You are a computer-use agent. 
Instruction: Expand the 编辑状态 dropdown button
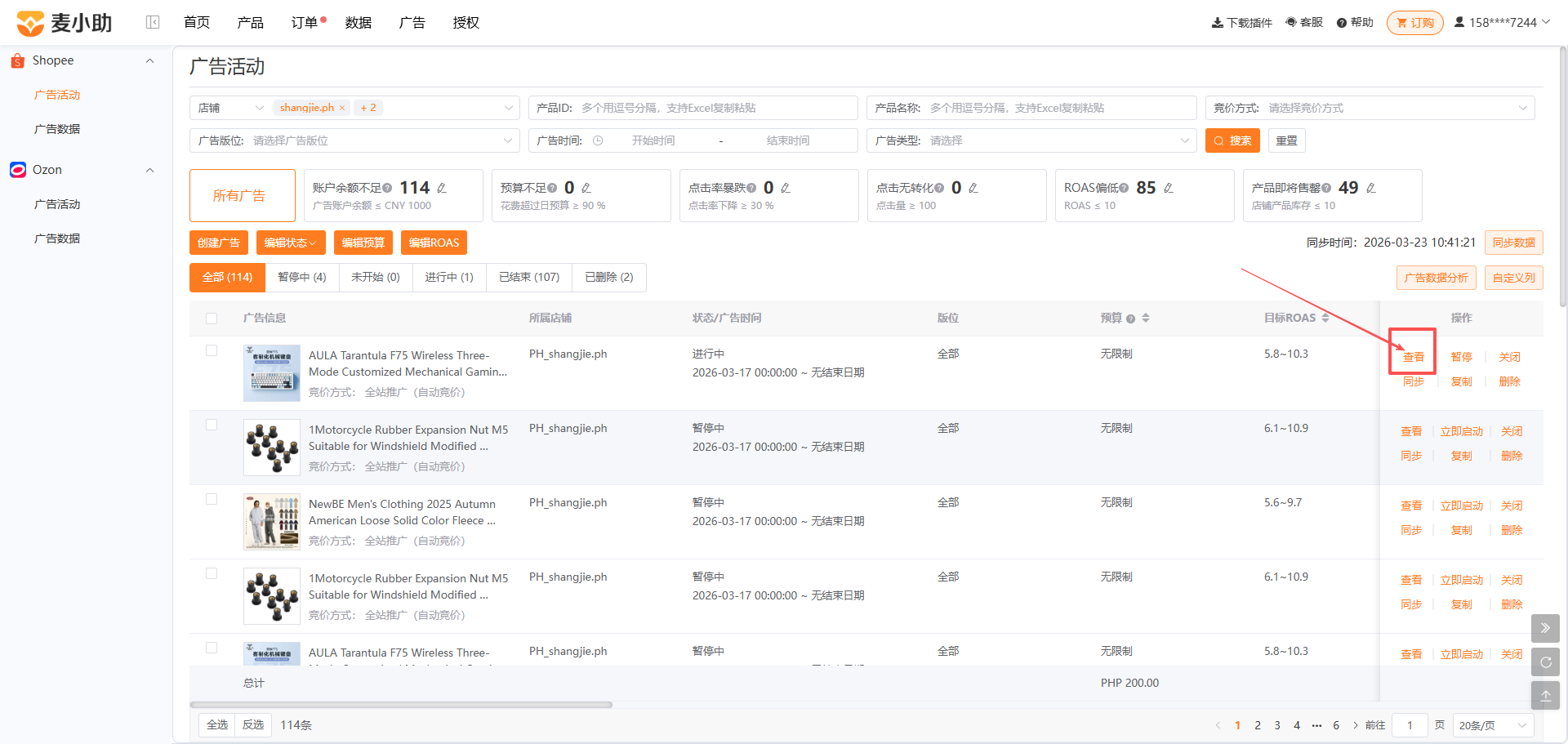[291, 243]
